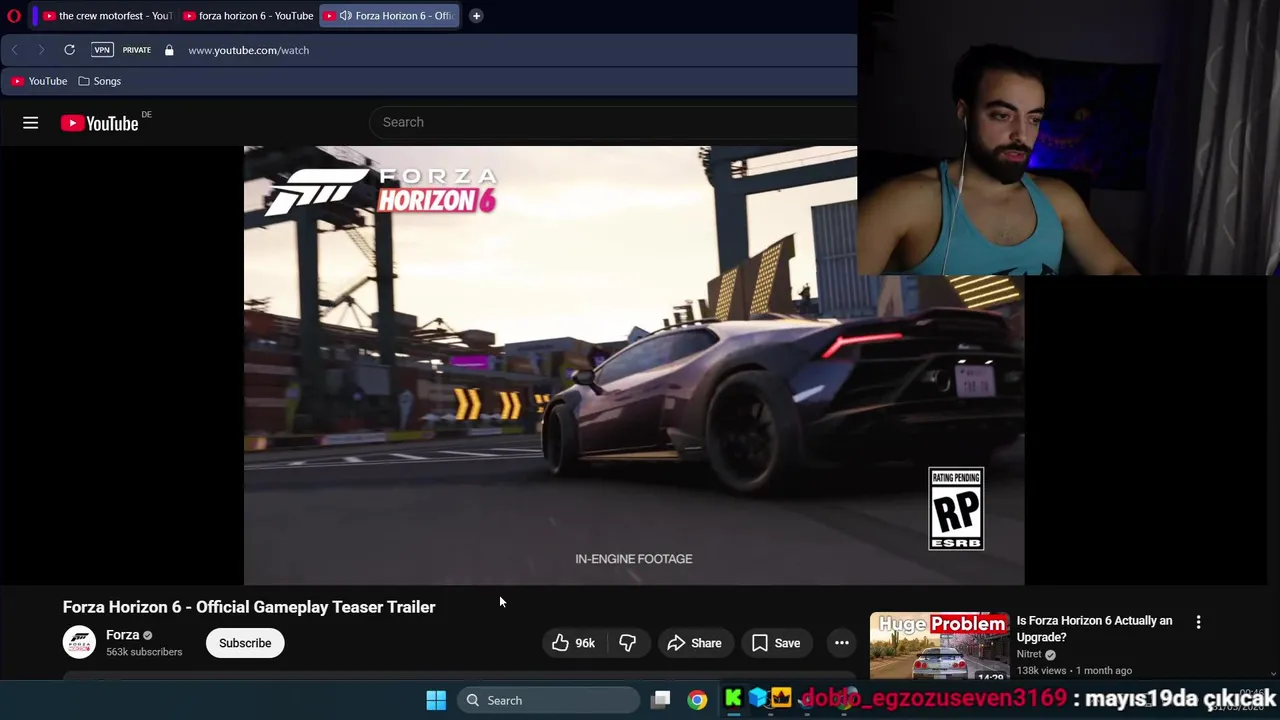The height and width of the screenshot is (720, 1280).
Task: Click the '563k subscribers' text
Action: click(144, 652)
